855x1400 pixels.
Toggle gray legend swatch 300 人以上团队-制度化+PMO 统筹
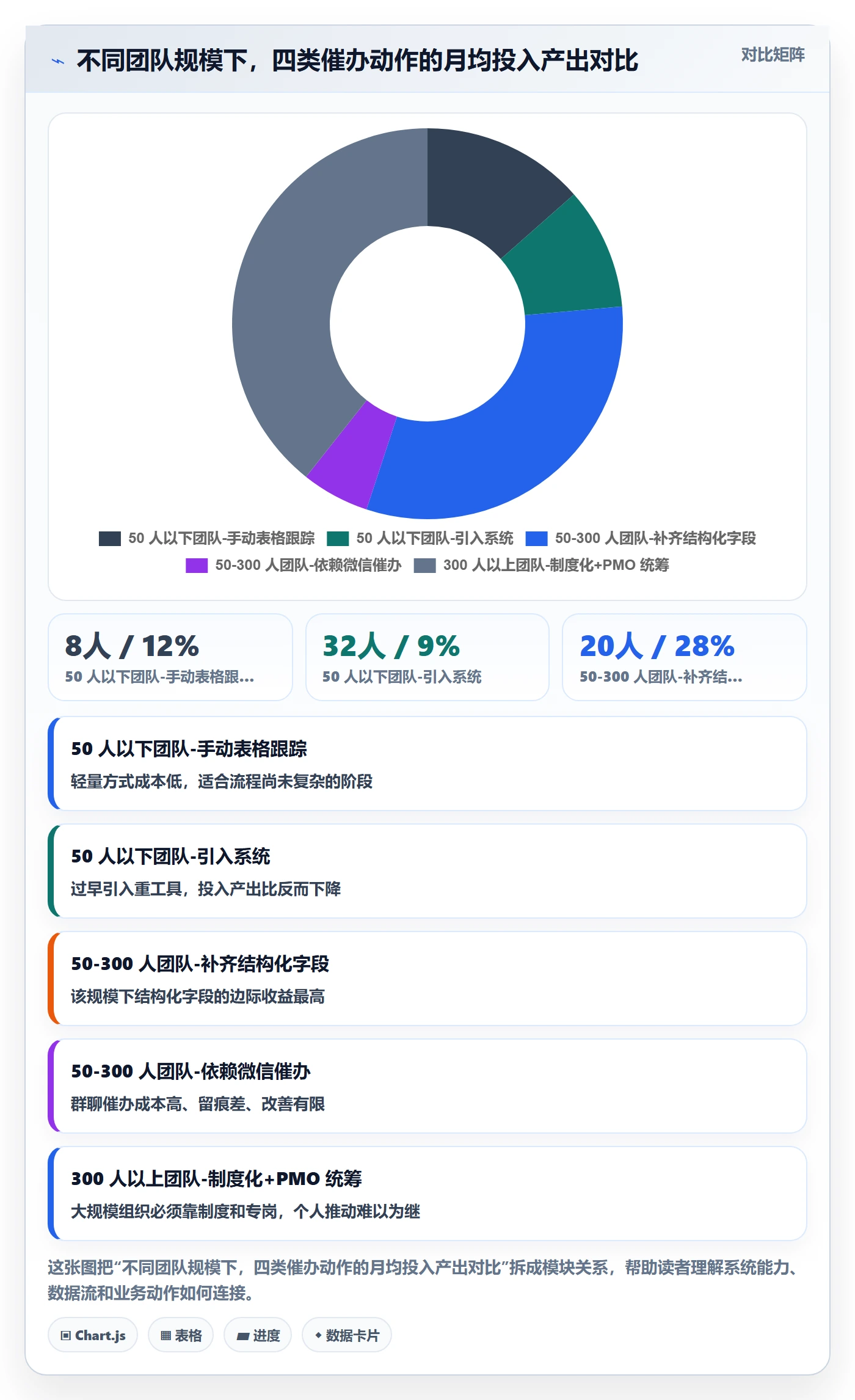coord(424,566)
